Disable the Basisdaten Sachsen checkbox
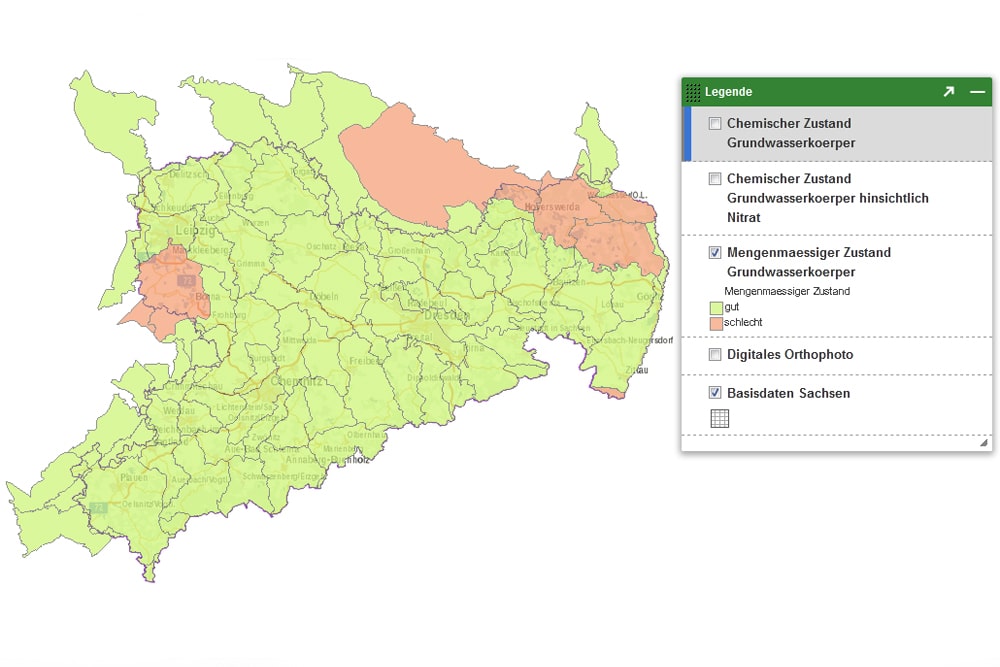The image size is (1000, 667). tap(715, 393)
